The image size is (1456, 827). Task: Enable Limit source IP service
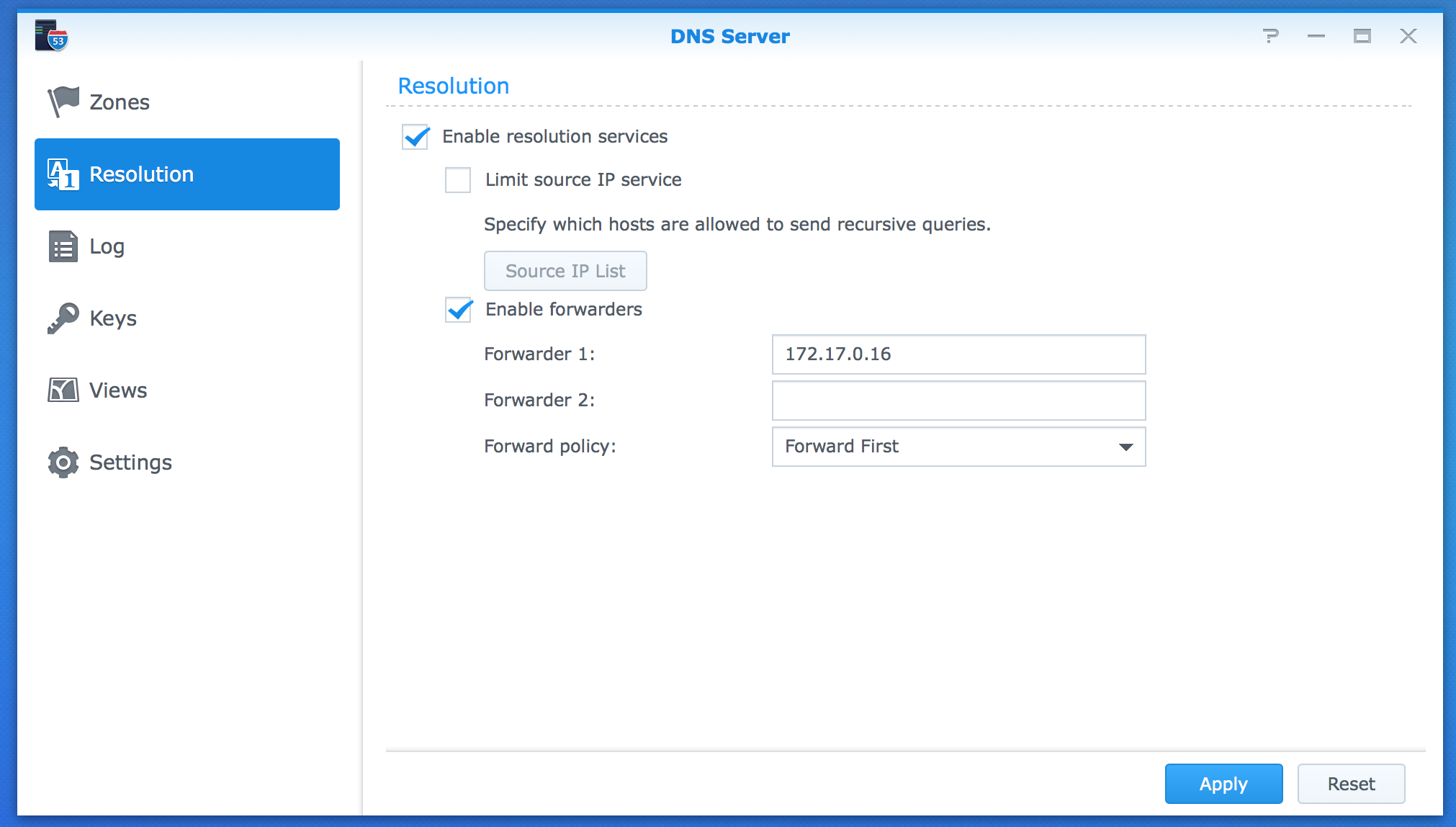point(458,180)
